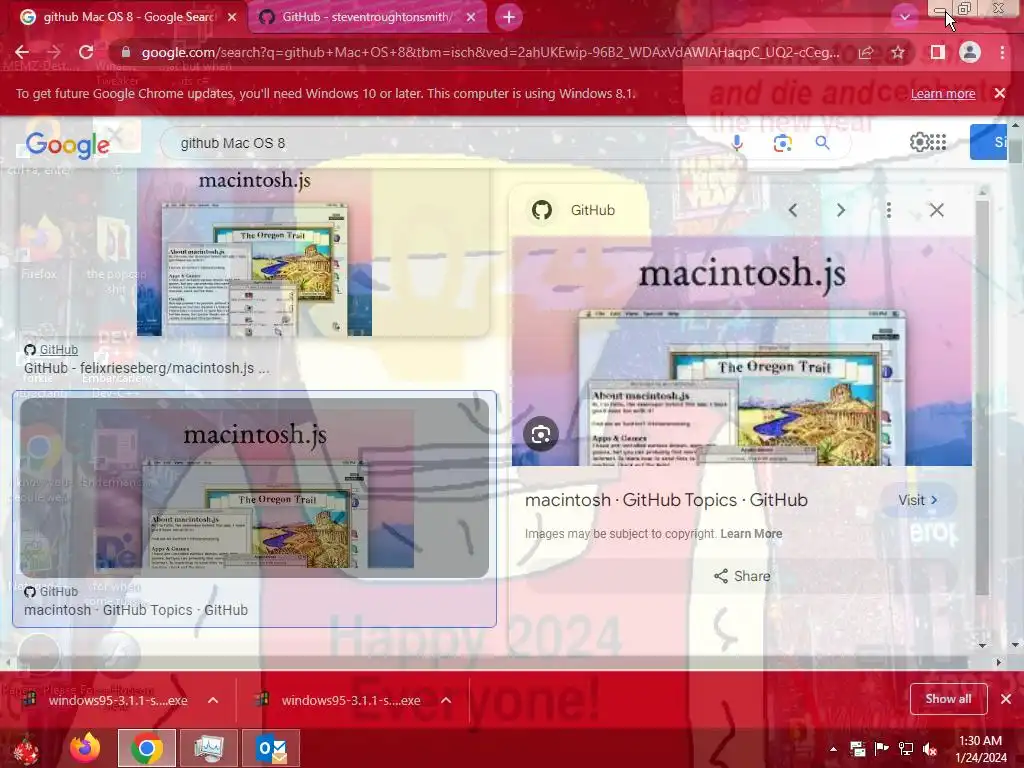
Task: Open Google quick settings gear
Action: pyautogui.click(x=920, y=142)
